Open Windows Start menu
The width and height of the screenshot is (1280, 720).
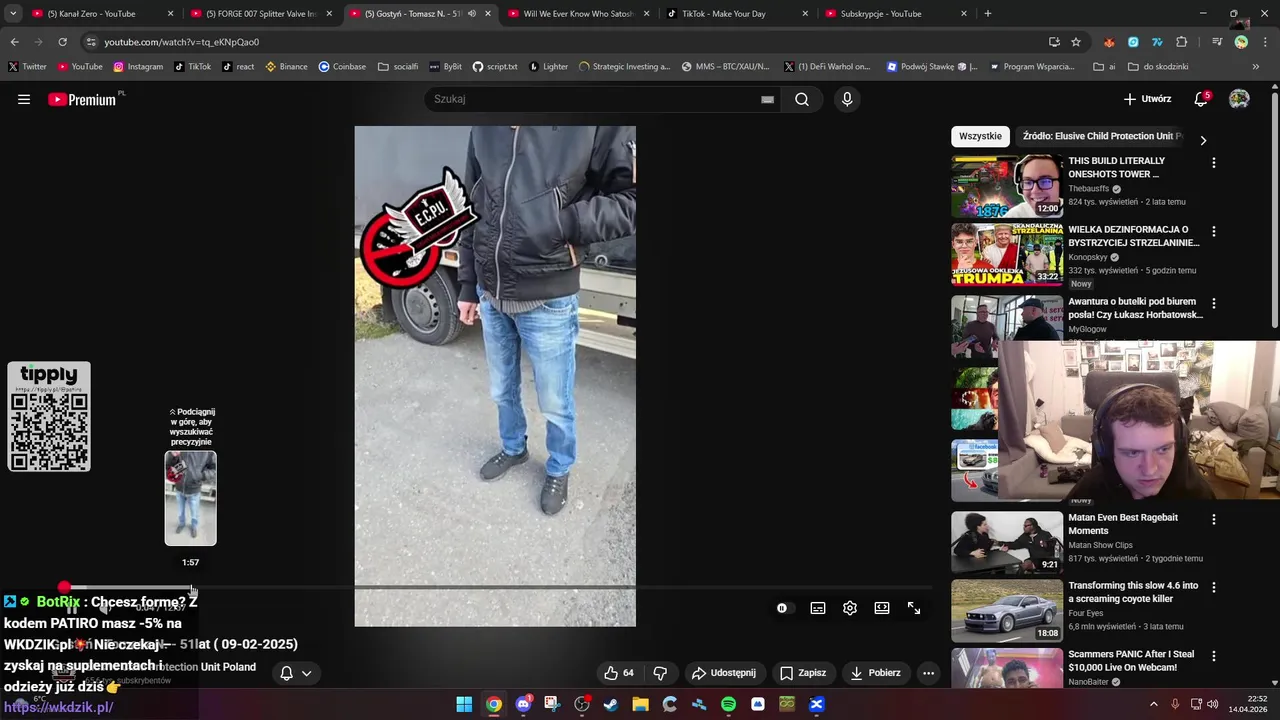(464, 704)
